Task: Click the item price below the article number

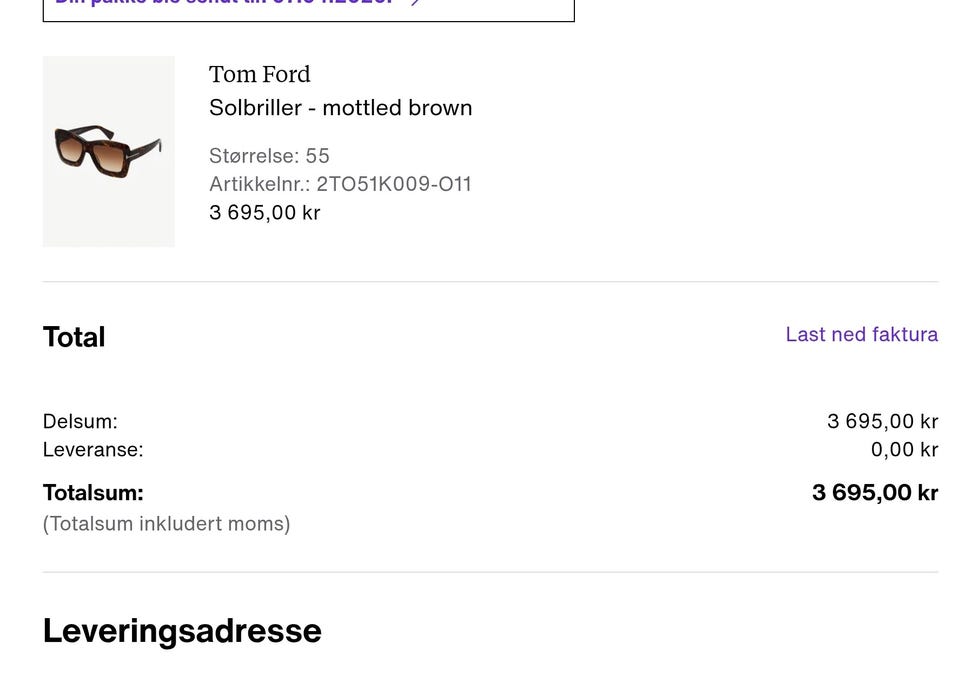Action: pos(265,212)
